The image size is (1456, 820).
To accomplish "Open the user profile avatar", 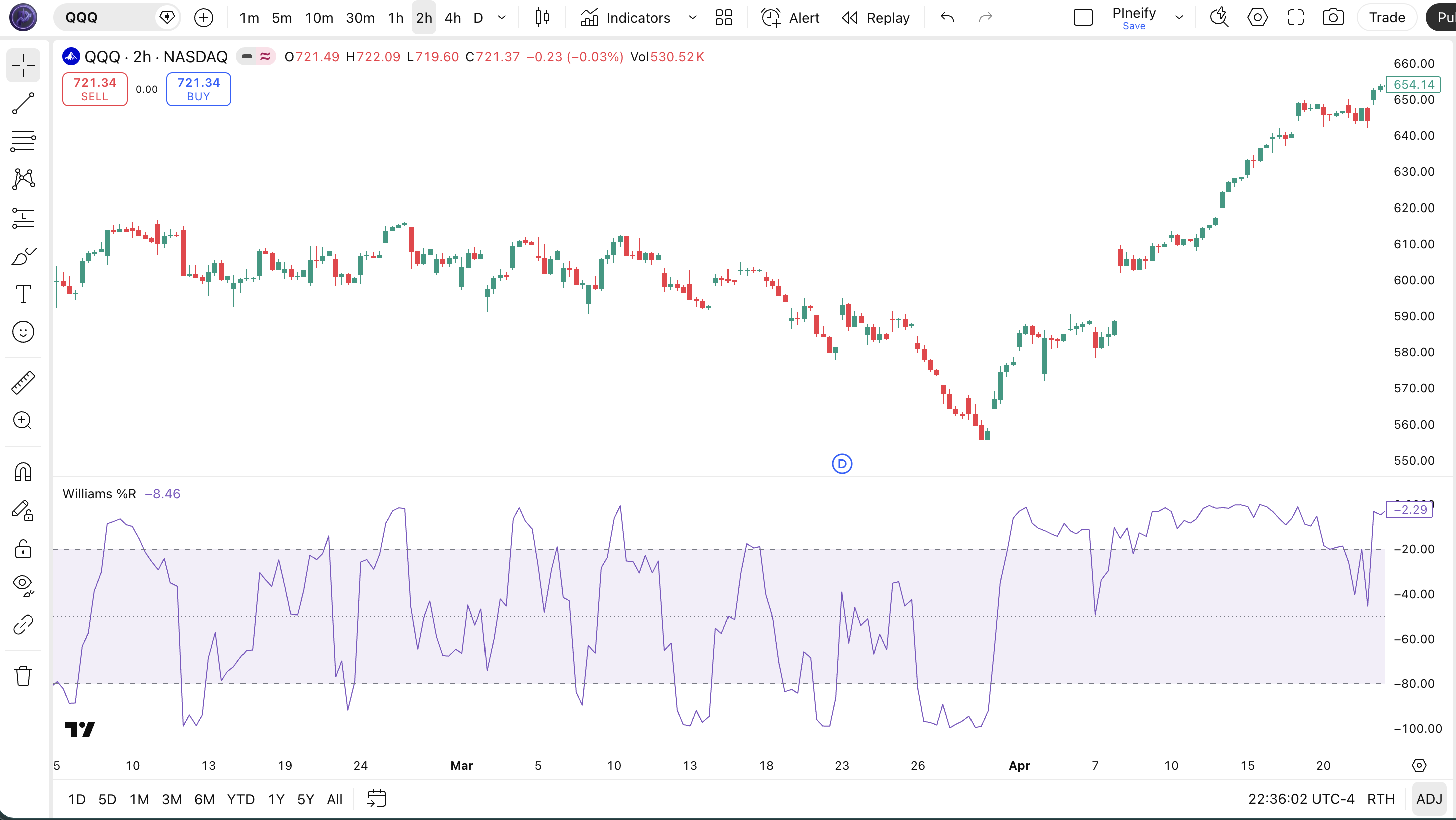I will 23,17.
